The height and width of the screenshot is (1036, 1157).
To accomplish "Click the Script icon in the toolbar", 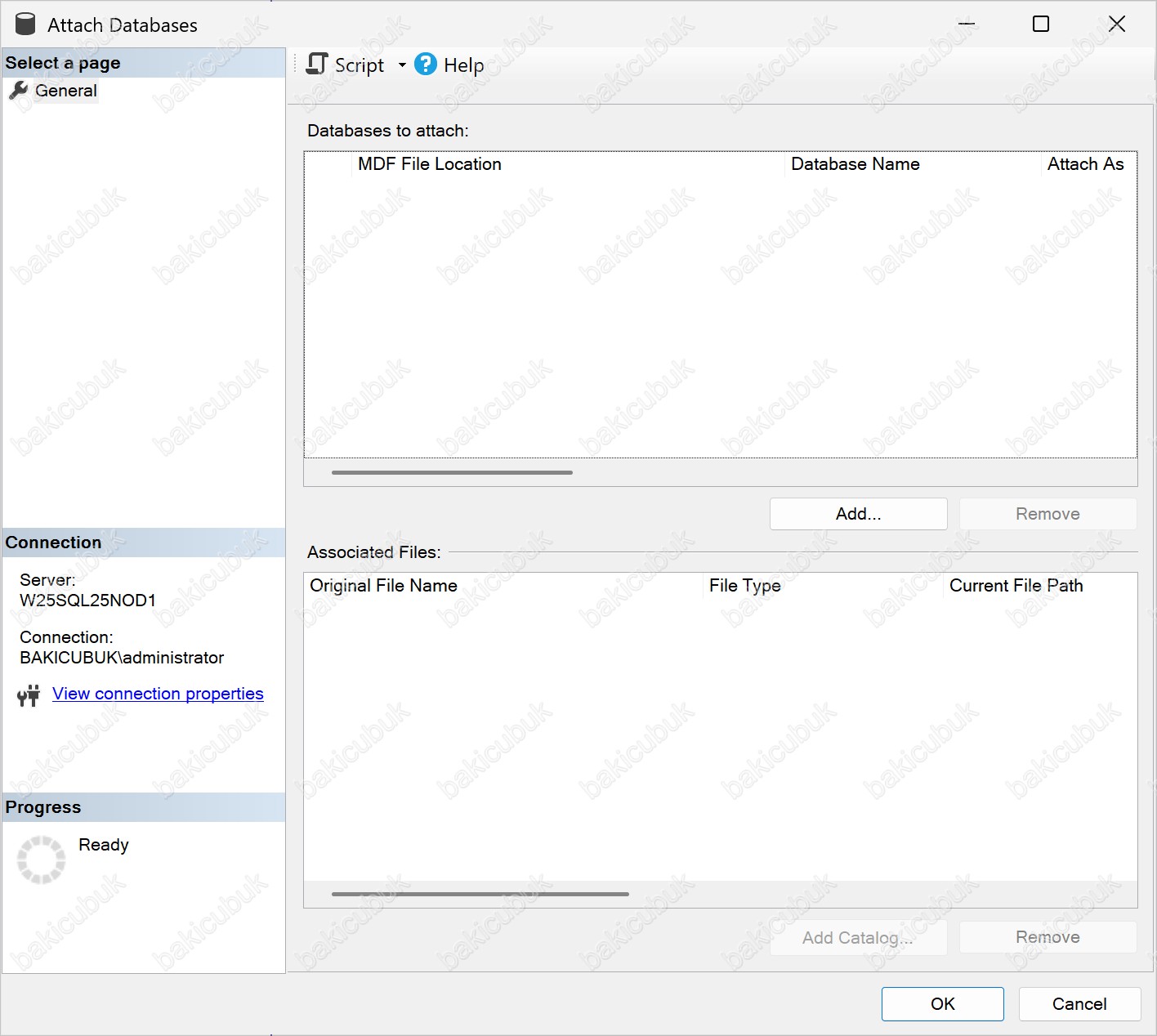I will point(317,65).
